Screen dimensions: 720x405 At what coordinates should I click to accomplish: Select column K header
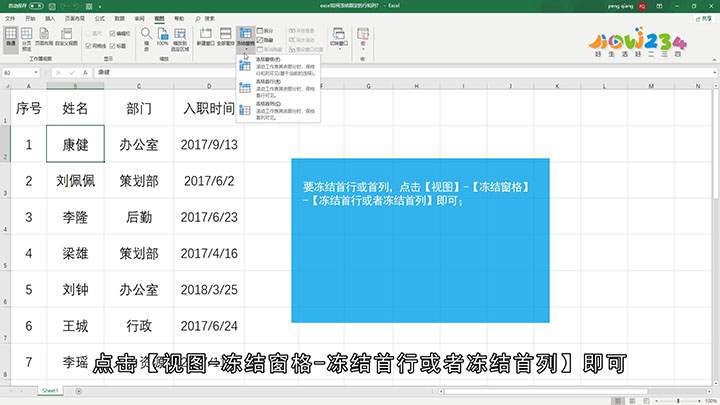pyautogui.click(x=557, y=86)
